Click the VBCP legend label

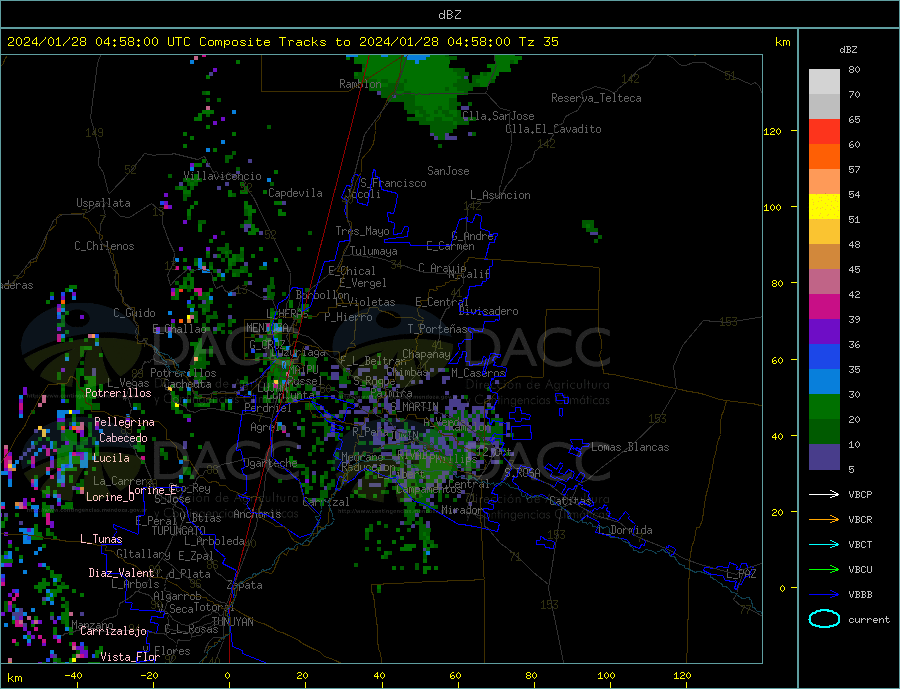click(x=860, y=494)
